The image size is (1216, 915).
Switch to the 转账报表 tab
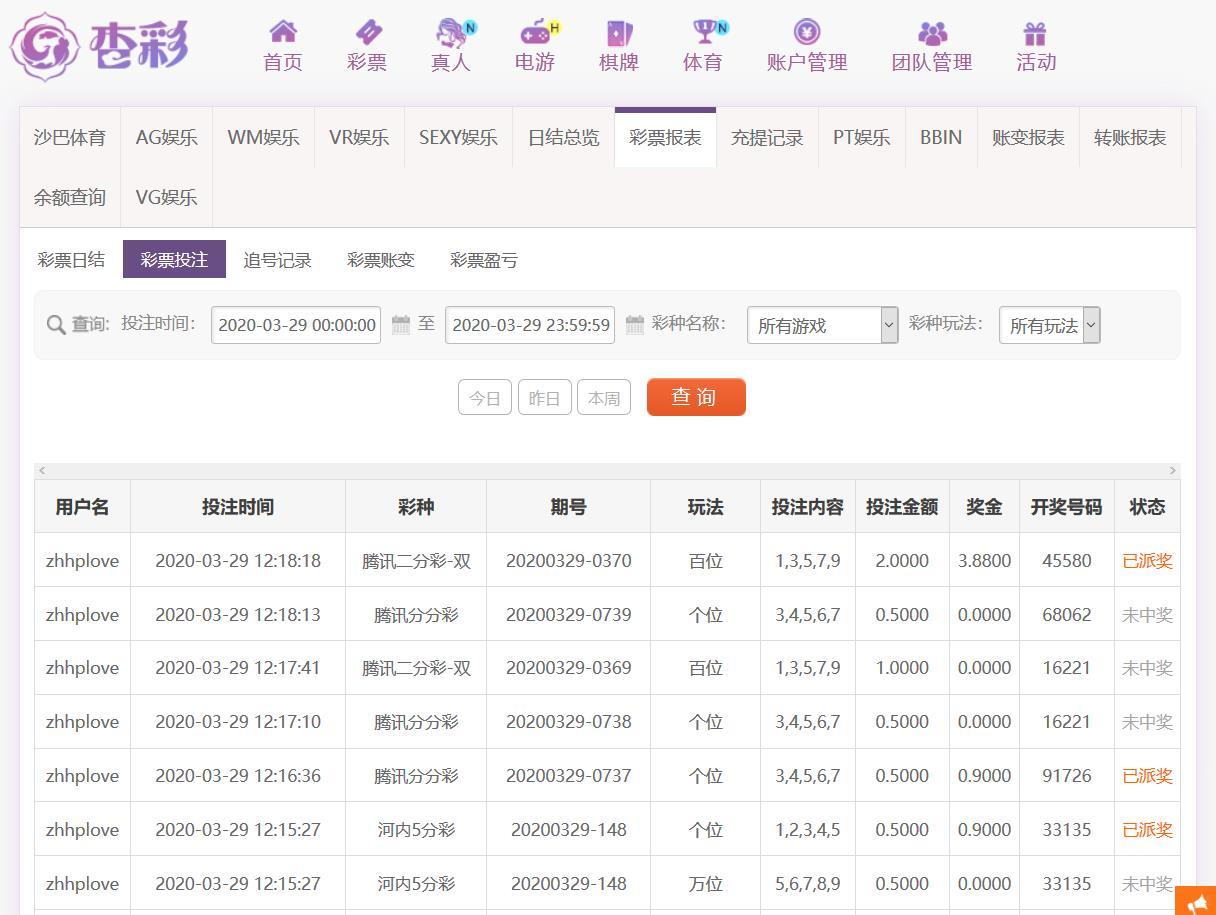(1130, 138)
